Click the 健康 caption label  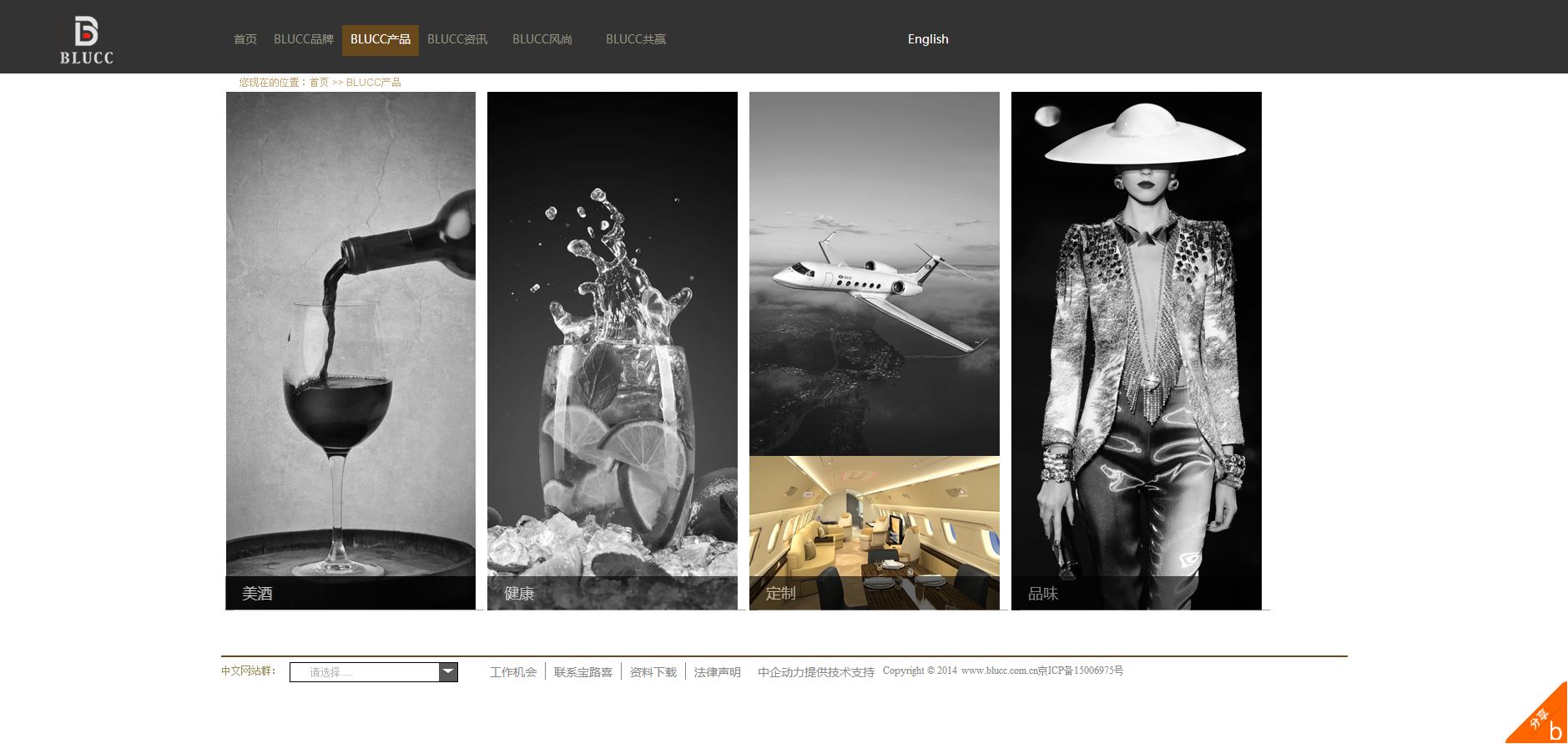(519, 594)
